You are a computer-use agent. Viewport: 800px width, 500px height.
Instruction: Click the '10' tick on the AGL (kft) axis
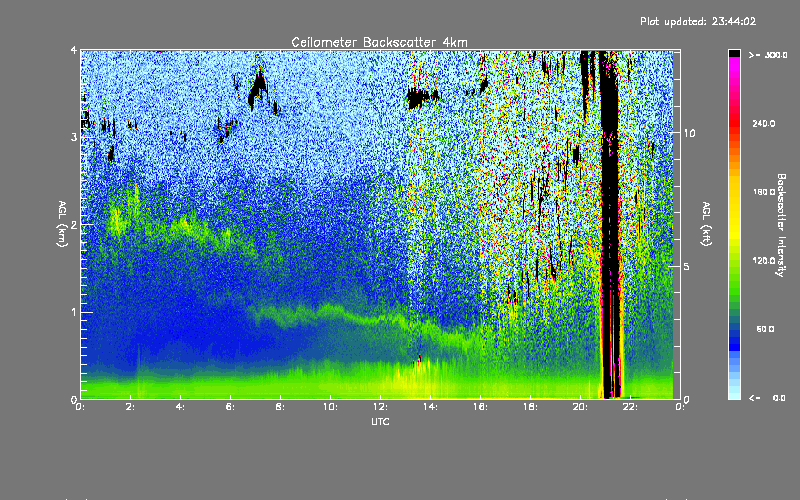689,133
